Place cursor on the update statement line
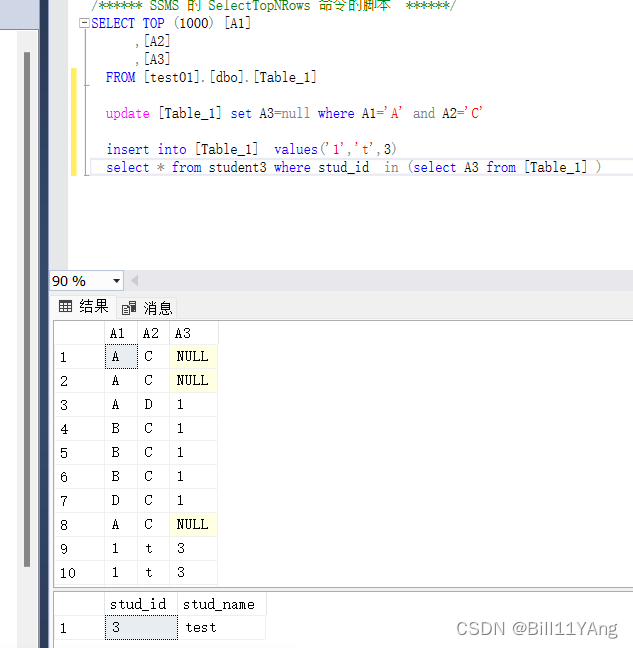 click(x=294, y=113)
